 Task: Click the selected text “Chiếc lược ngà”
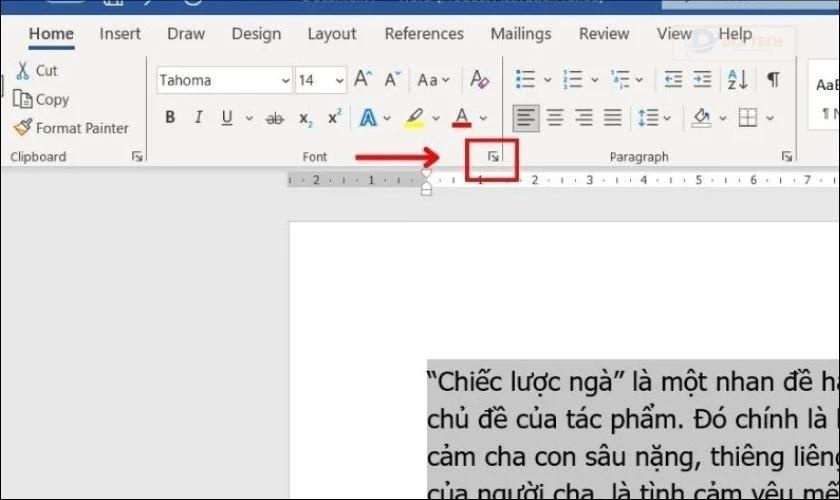click(x=526, y=383)
